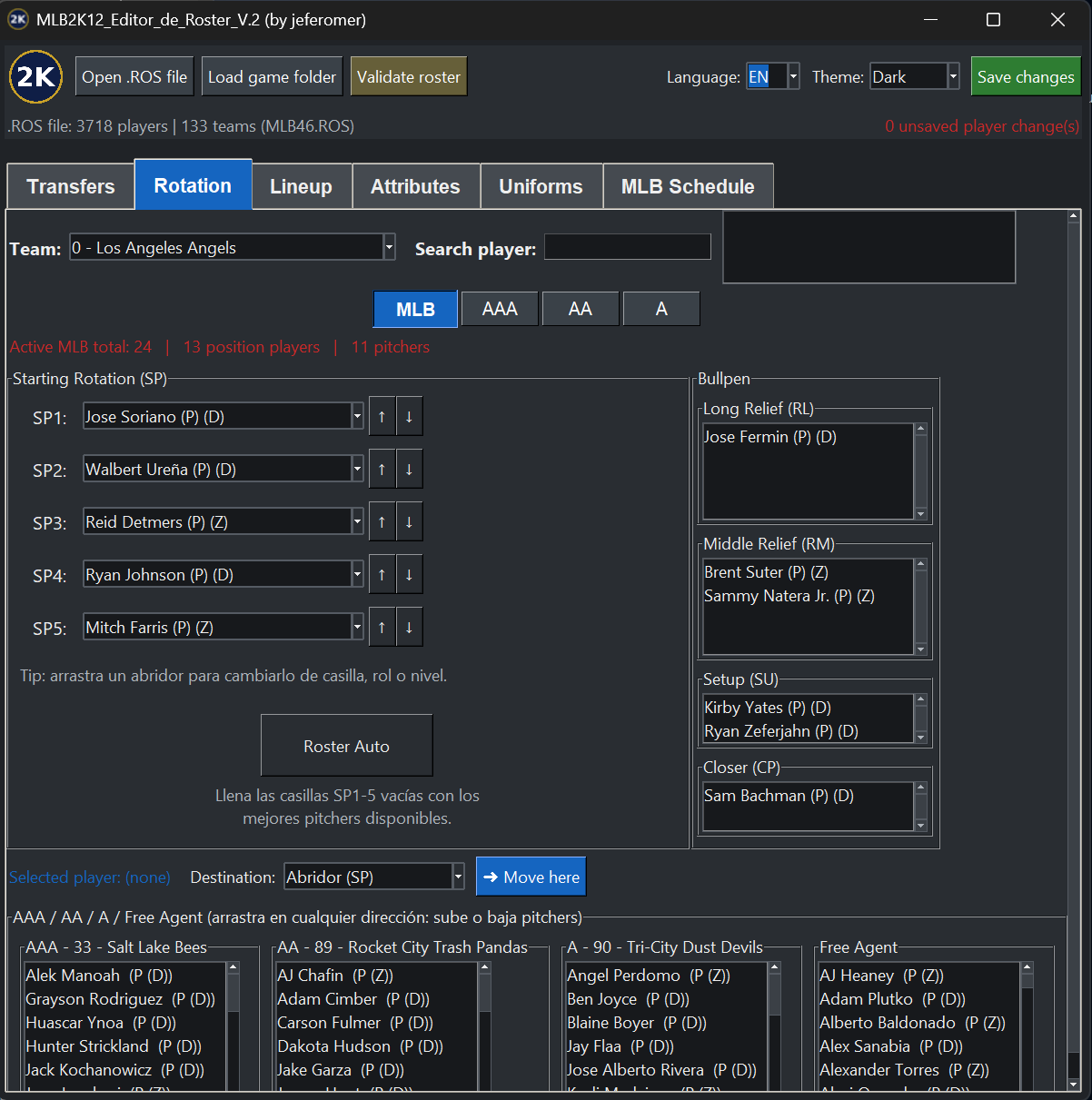Move SP5 Mitch Farris down

point(409,628)
